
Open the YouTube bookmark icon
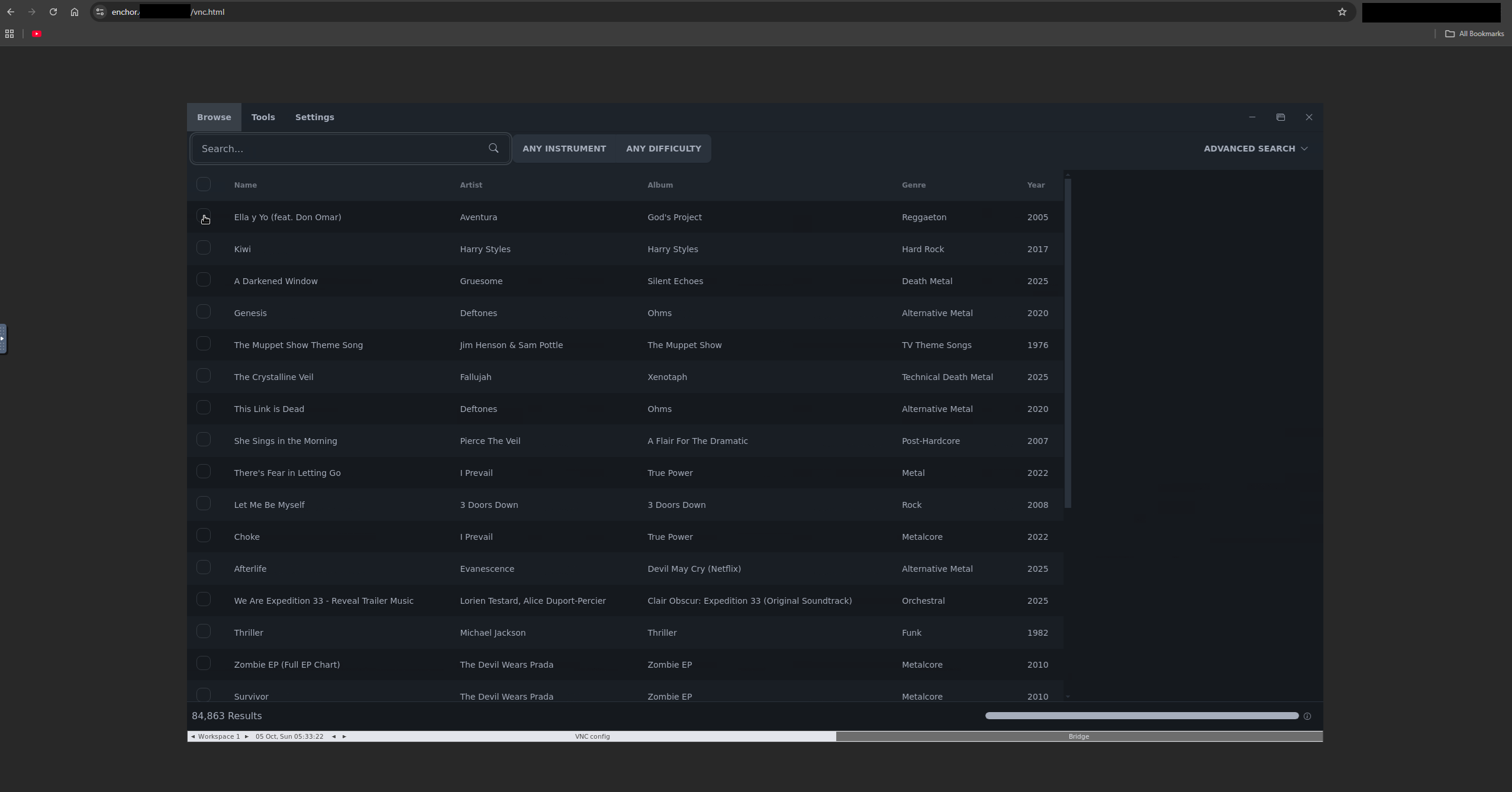point(37,34)
